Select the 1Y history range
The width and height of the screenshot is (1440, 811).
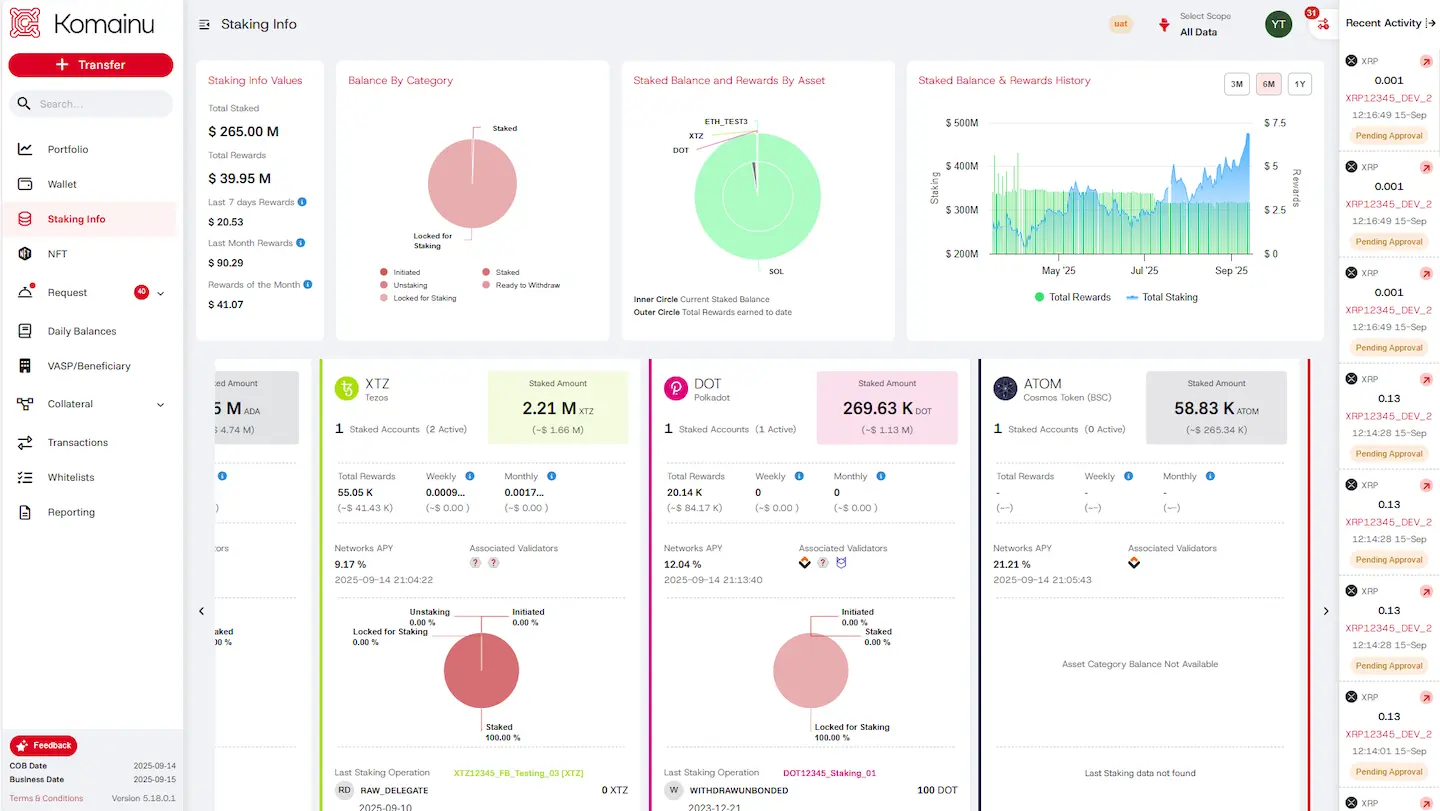[x=1299, y=84]
